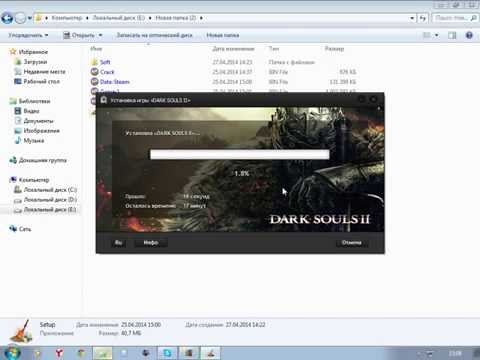Image resolution: width=480 pixels, height=360 pixels.
Task: Focus the Explorer search box
Action: [x=455, y=18]
